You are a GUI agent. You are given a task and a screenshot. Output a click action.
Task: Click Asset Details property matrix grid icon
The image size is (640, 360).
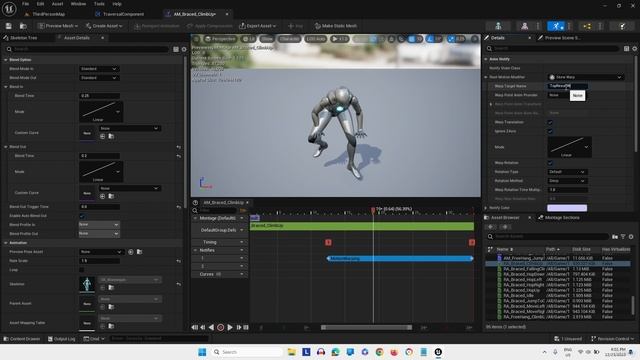[176, 49]
